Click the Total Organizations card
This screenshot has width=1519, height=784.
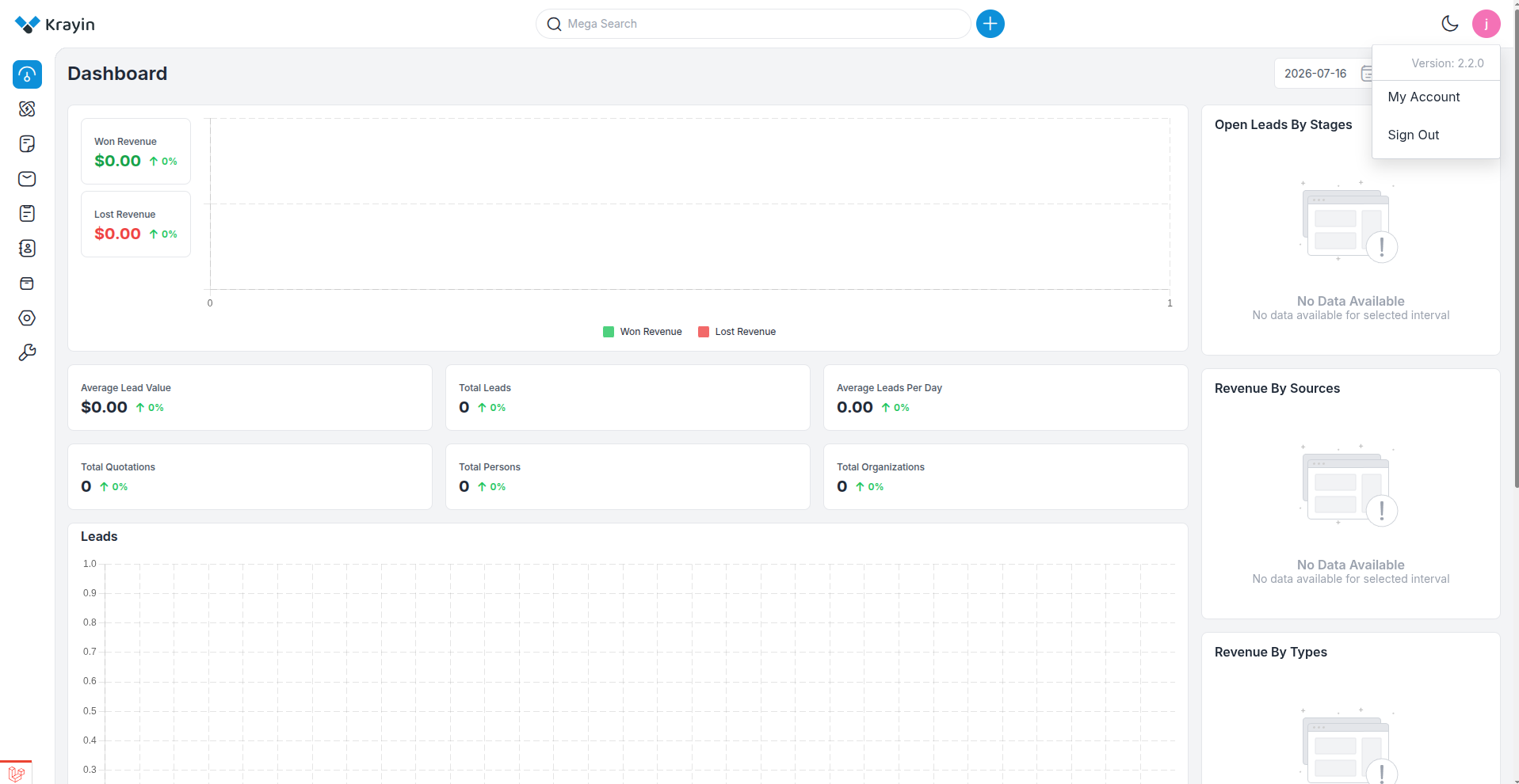coord(1006,477)
